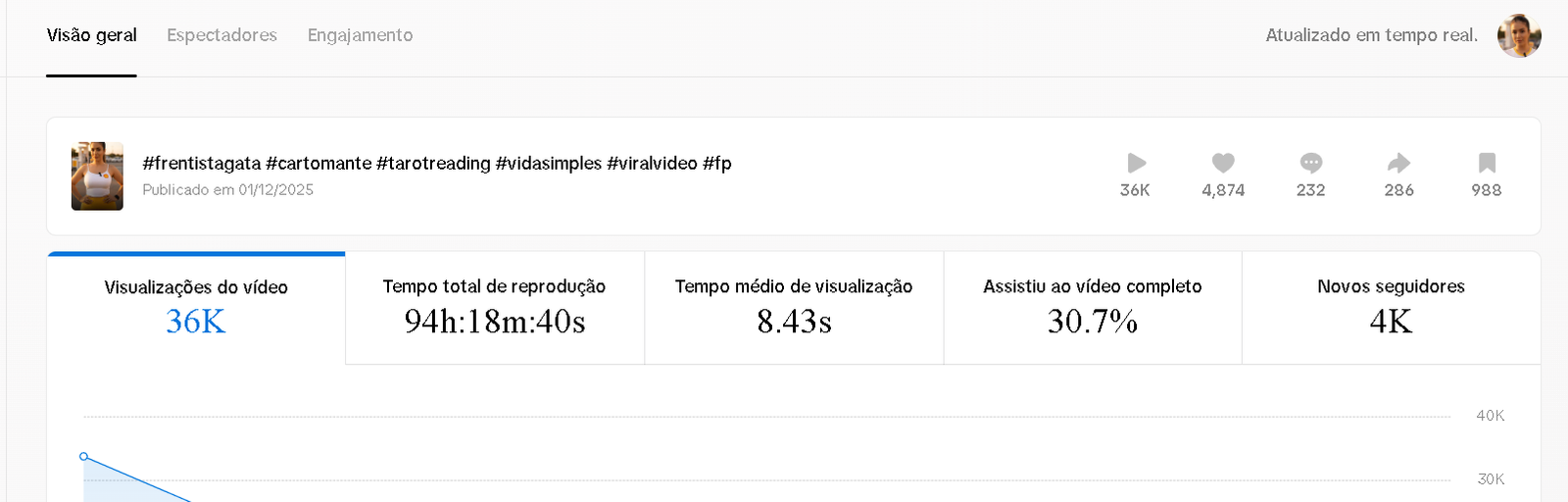Open the profile avatar at top right
The image size is (1568, 502).
click(1519, 36)
